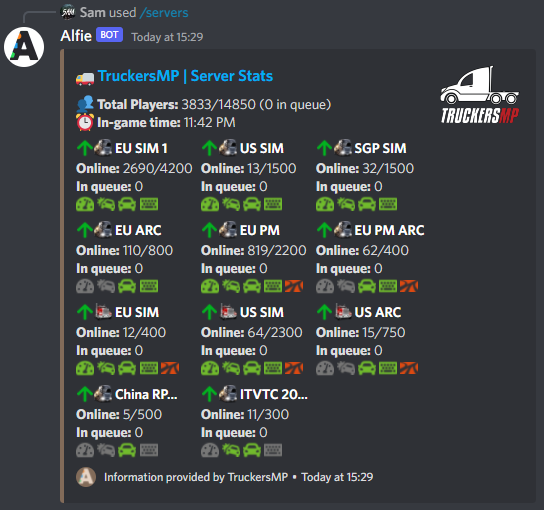This screenshot has width=544, height=510.
Task: Click the speed limiter icon under top US SIM
Action: click(210, 204)
